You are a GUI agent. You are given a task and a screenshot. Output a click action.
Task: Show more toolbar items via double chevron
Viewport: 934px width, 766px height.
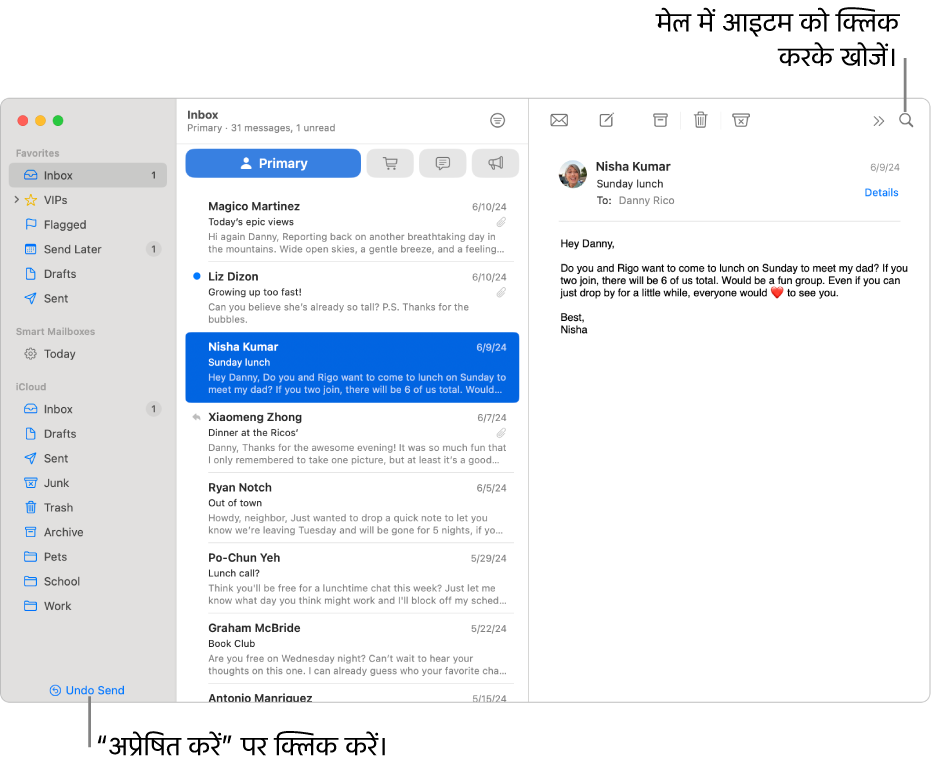click(x=879, y=121)
